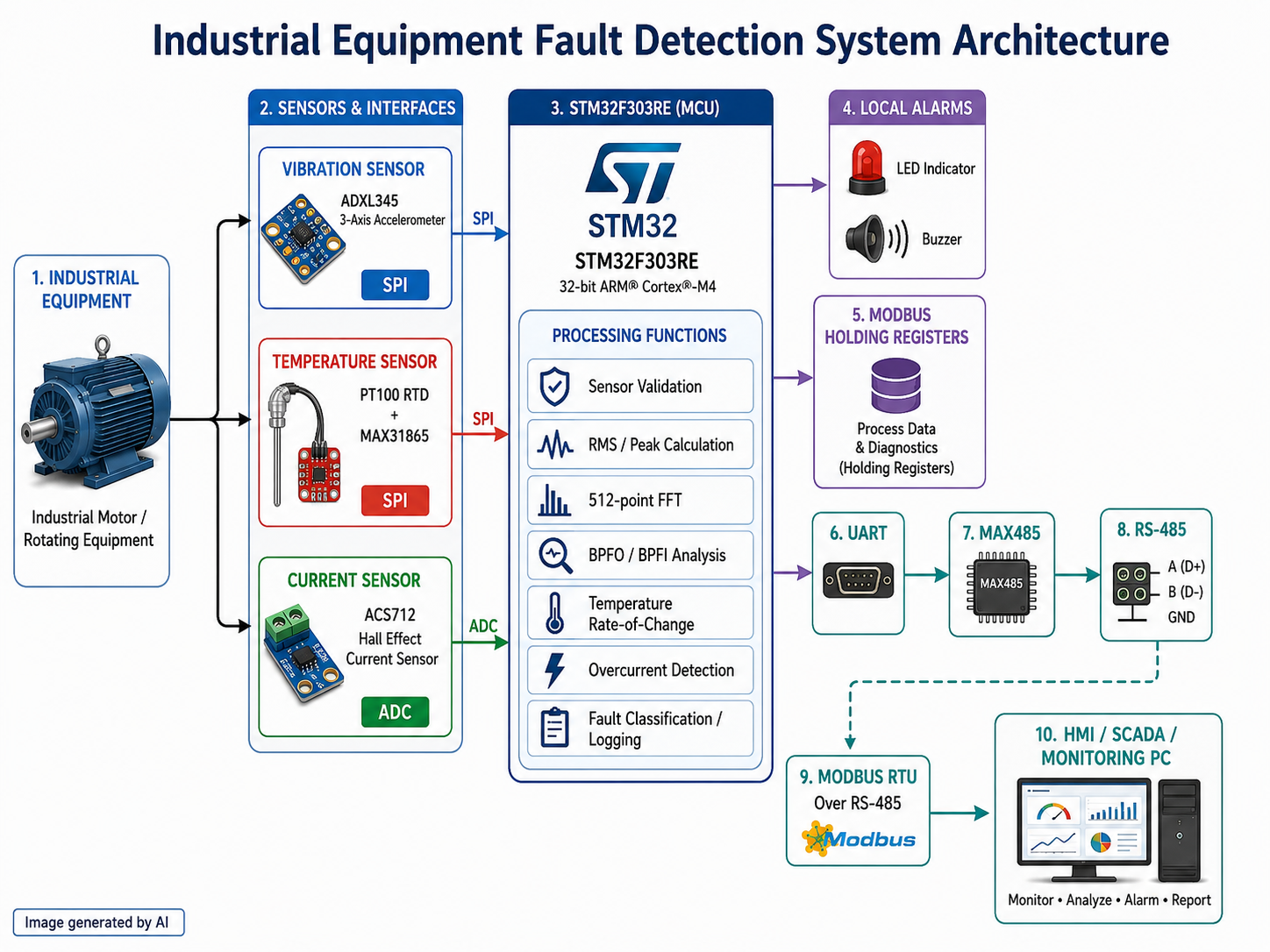Click the PROCESSING FUNCTIONS heading
This screenshot has width=1270, height=952.
coord(639,336)
